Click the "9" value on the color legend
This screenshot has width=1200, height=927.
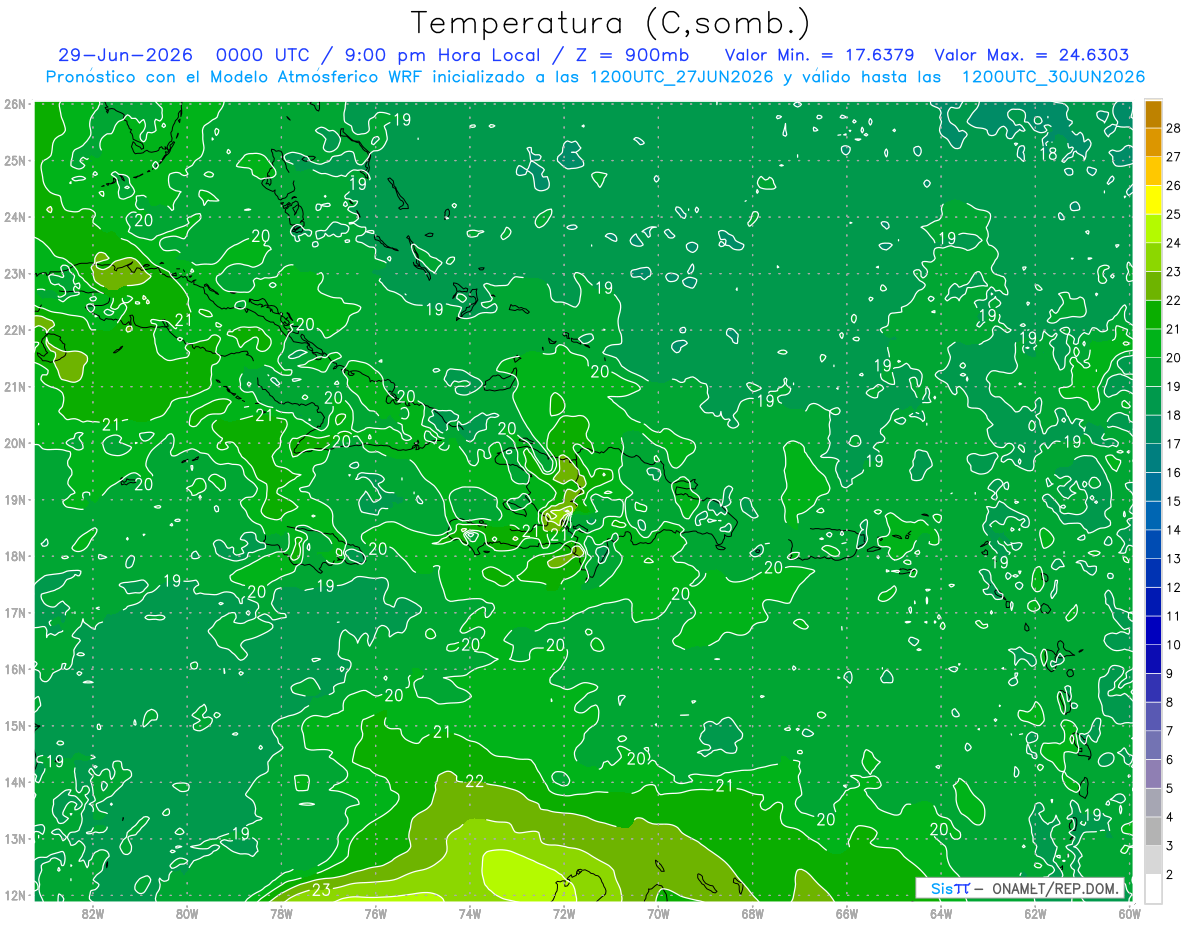(1170, 673)
